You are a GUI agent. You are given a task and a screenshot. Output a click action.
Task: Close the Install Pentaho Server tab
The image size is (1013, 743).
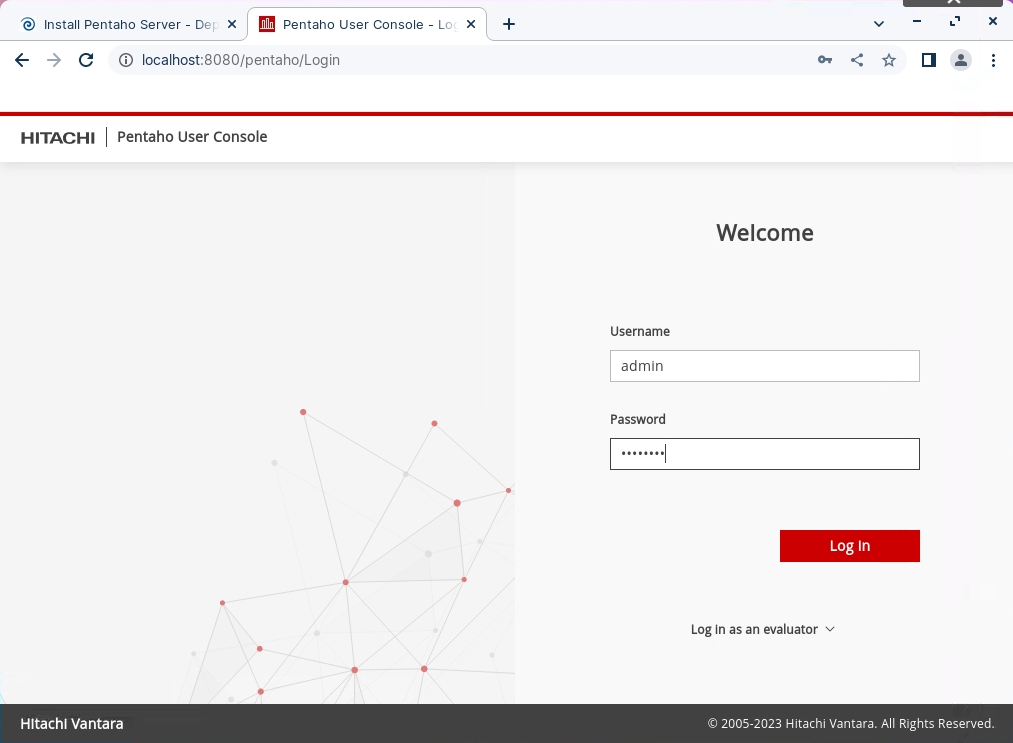click(x=232, y=25)
